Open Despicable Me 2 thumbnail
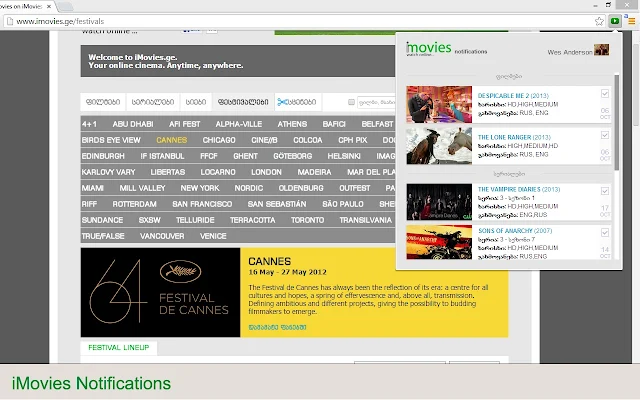Image resolution: width=640 pixels, height=400 pixels. [439, 104]
